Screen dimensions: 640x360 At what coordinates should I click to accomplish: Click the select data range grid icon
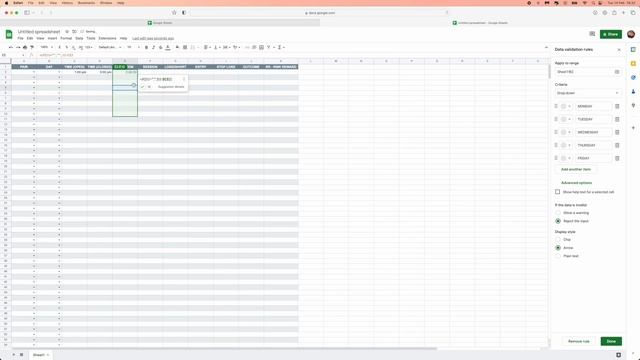point(617,72)
